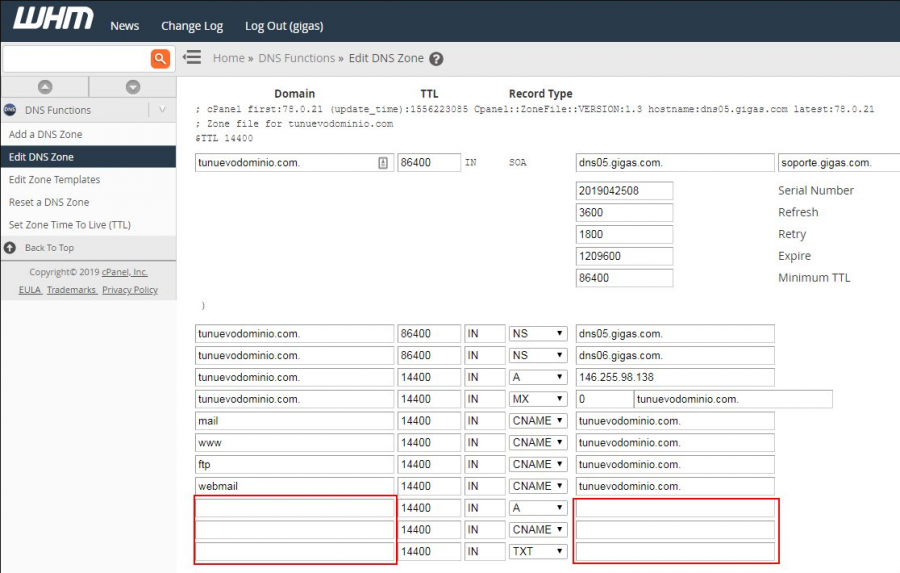Click the Back To Top arrow icon
900x573 pixels.
tap(10, 248)
